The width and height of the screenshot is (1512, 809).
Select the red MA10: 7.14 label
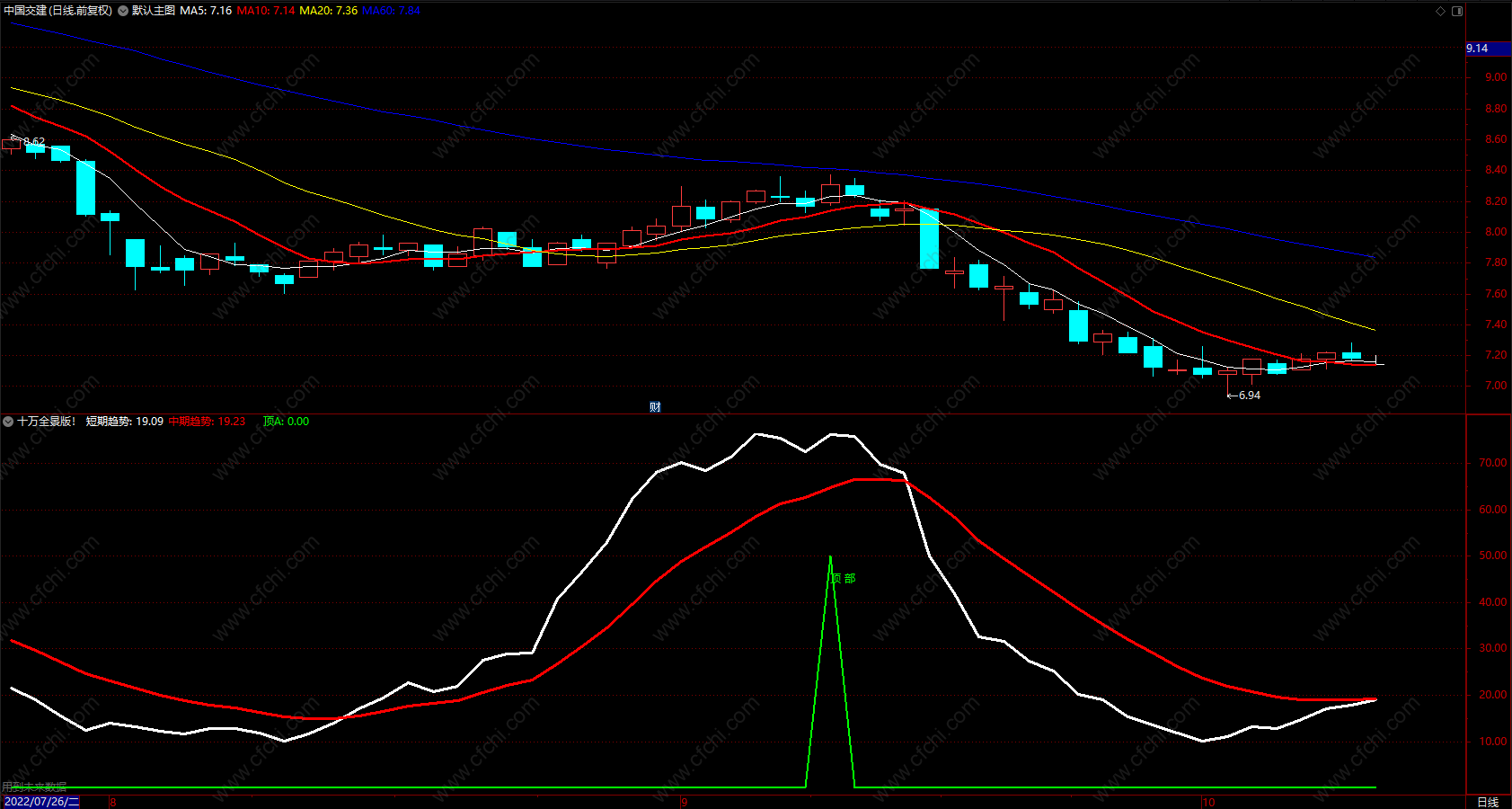coord(266,11)
